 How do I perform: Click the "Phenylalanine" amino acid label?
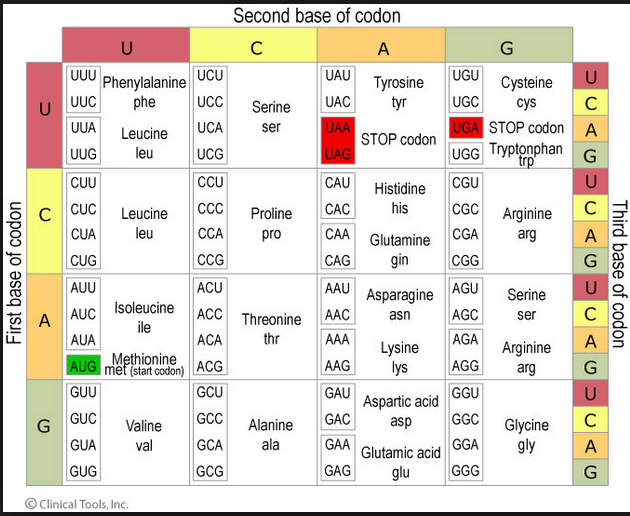pyautogui.click(x=145, y=83)
